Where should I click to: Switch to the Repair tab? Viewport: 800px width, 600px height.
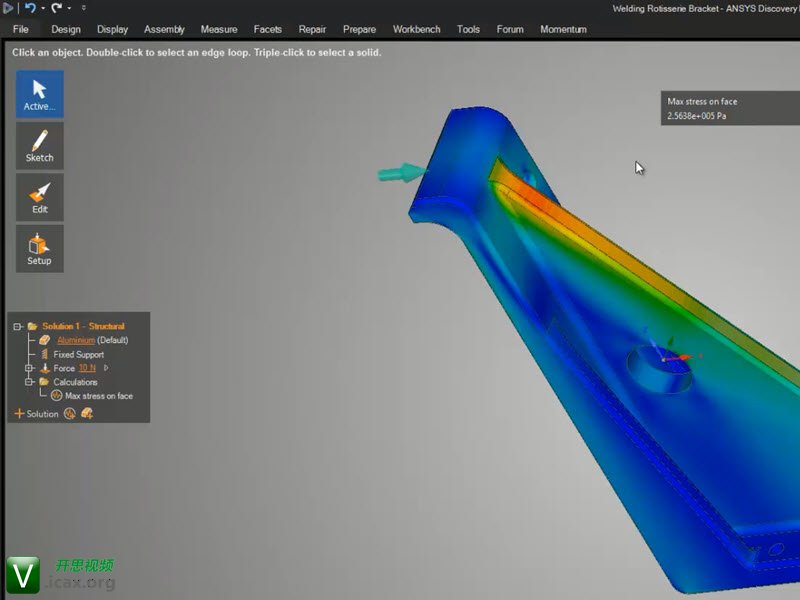[x=312, y=29]
